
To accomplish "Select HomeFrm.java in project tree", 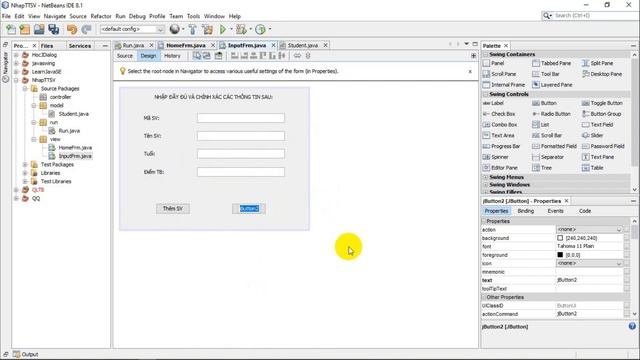I will tap(75, 147).
